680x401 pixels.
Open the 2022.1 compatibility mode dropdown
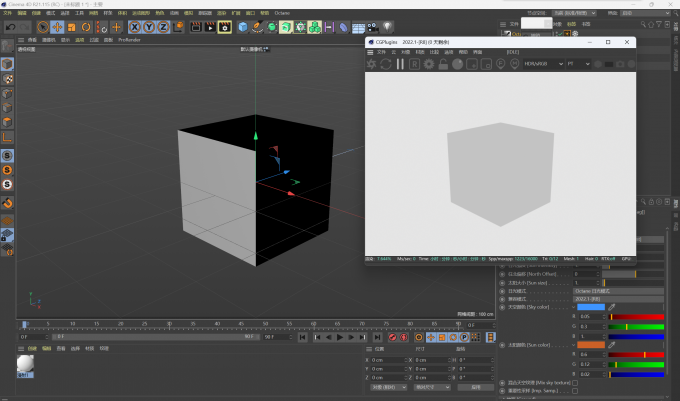(618, 299)
